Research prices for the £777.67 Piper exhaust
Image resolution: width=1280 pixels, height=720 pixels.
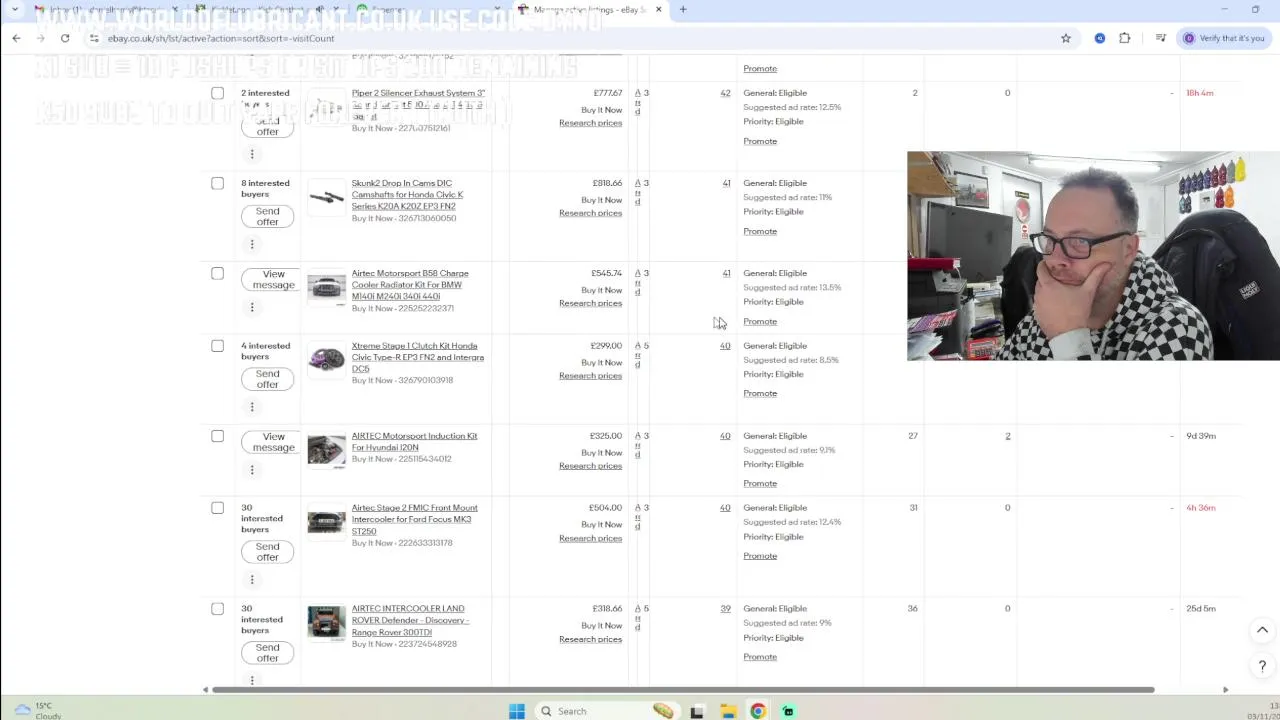point(590,123)
